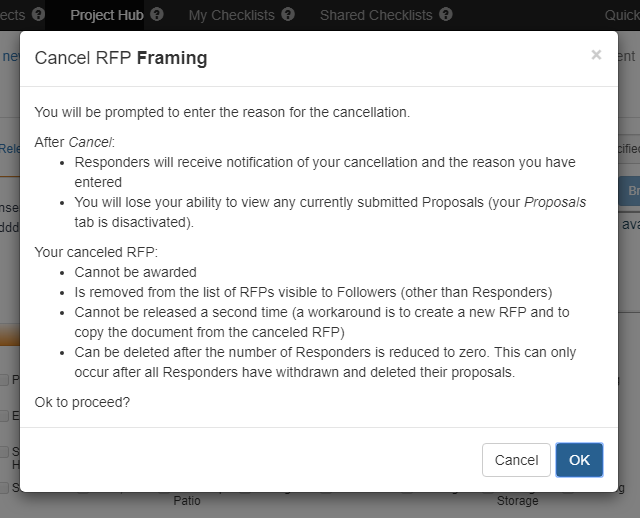
Task: Confirm the RFP cancellation with OK
Action: click(579, 460)
